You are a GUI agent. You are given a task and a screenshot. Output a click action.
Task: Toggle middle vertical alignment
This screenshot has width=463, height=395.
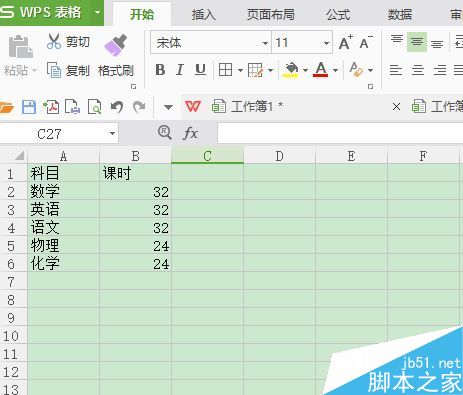point(417,42)
